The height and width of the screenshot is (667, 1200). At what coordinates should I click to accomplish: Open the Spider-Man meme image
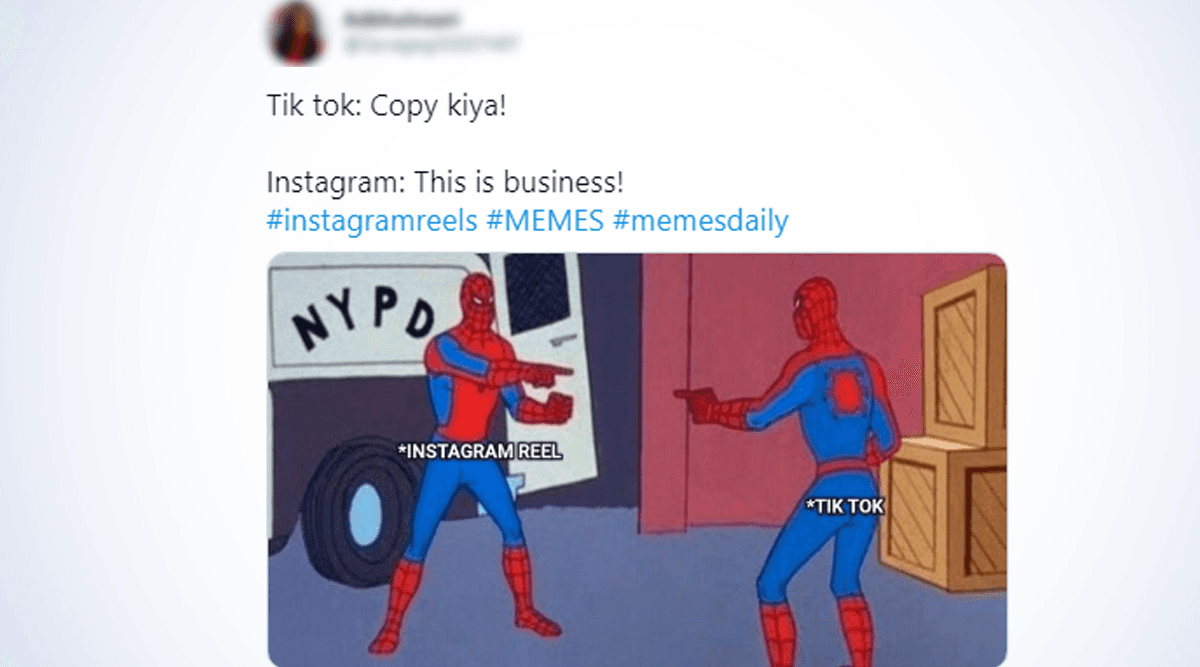pos(637,459)
